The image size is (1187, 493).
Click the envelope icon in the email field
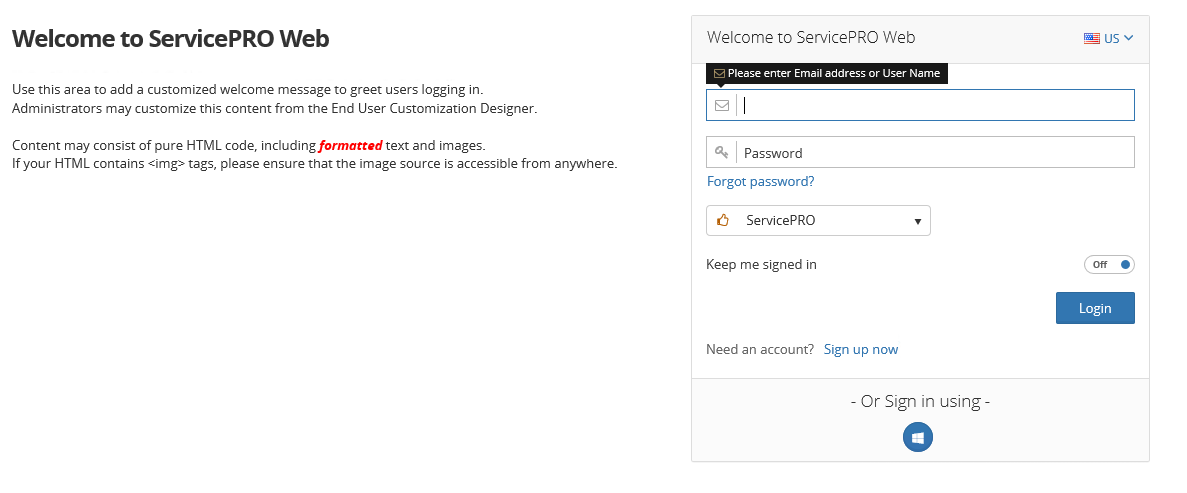(x=721, y=105)
